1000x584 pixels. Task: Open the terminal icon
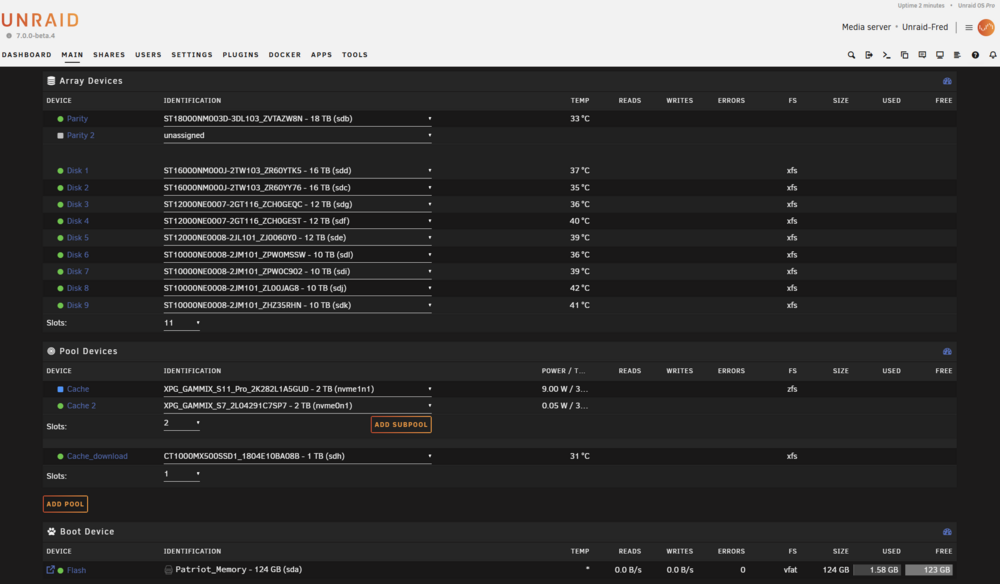click(x=886, y=55)
